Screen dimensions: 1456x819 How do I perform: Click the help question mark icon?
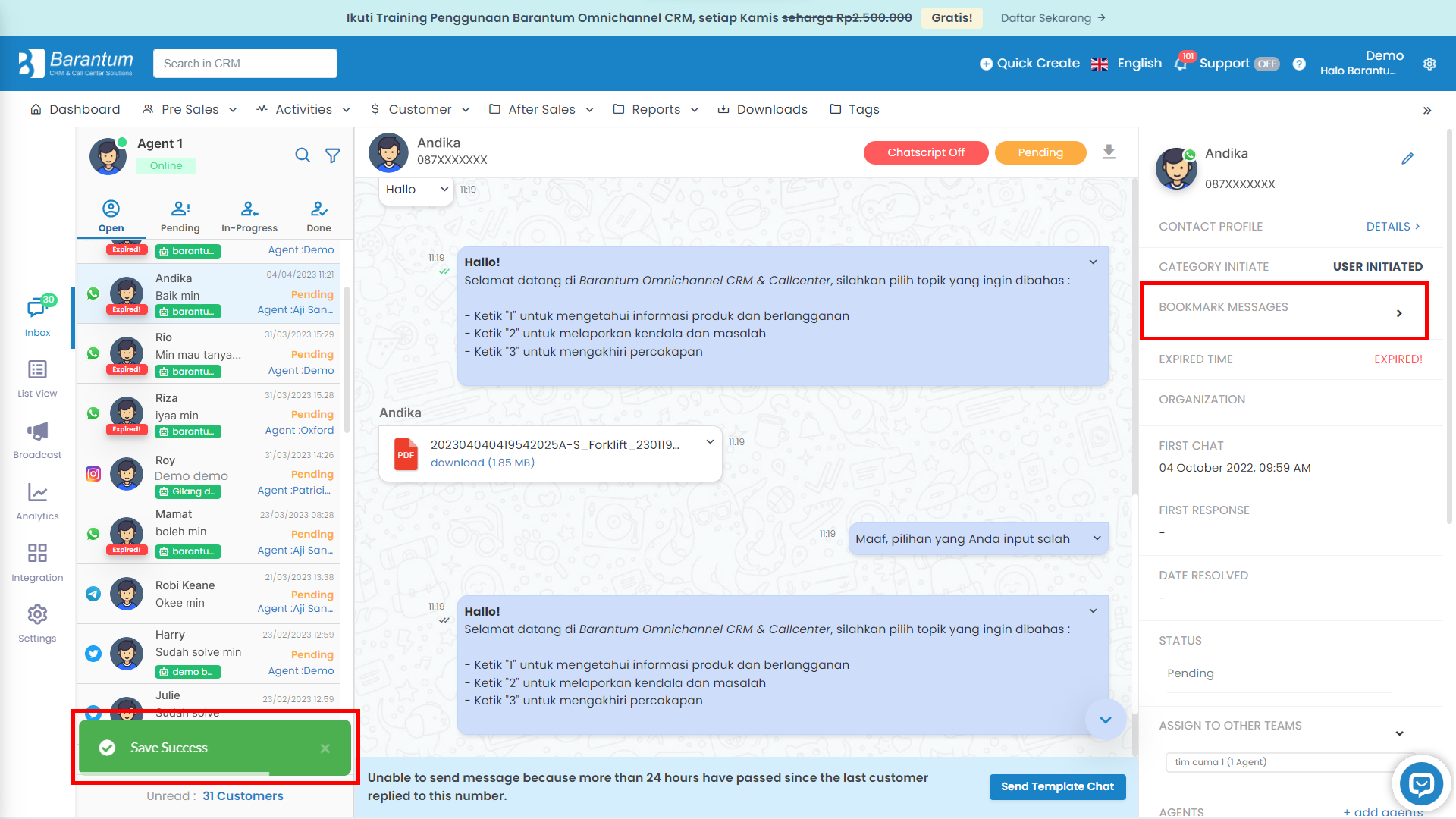[1299, 64]
